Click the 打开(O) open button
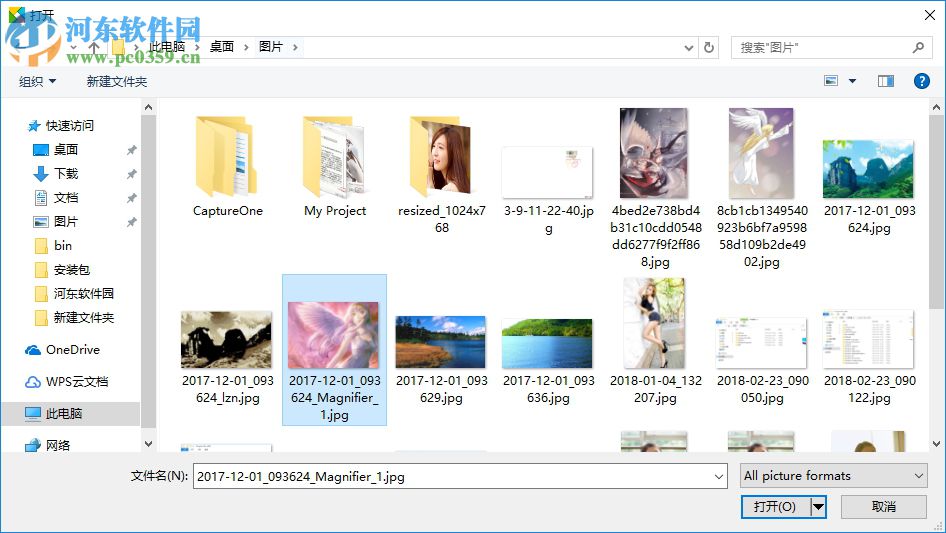 click(775, 506)
